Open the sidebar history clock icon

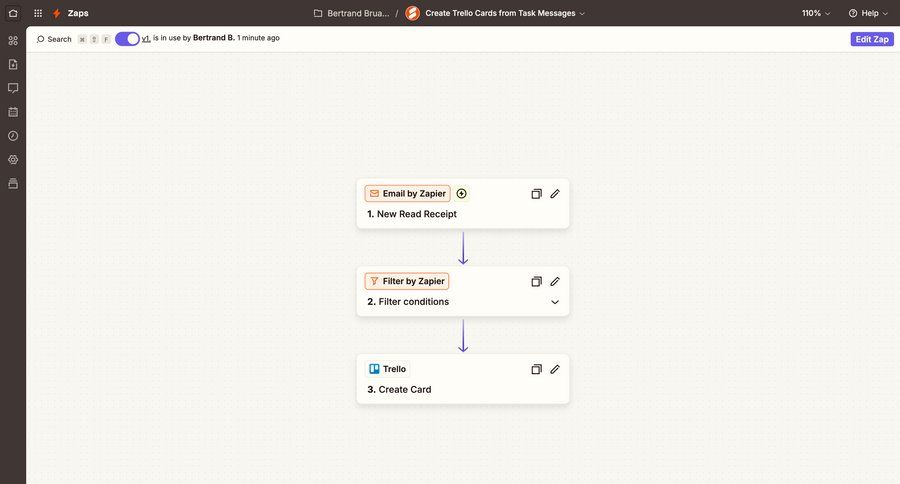(13, 136)
